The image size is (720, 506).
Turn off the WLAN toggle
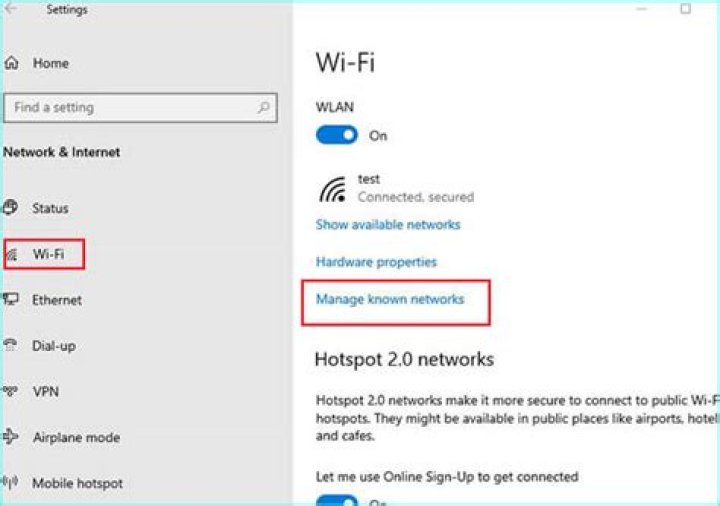click(x=337, y=135)
